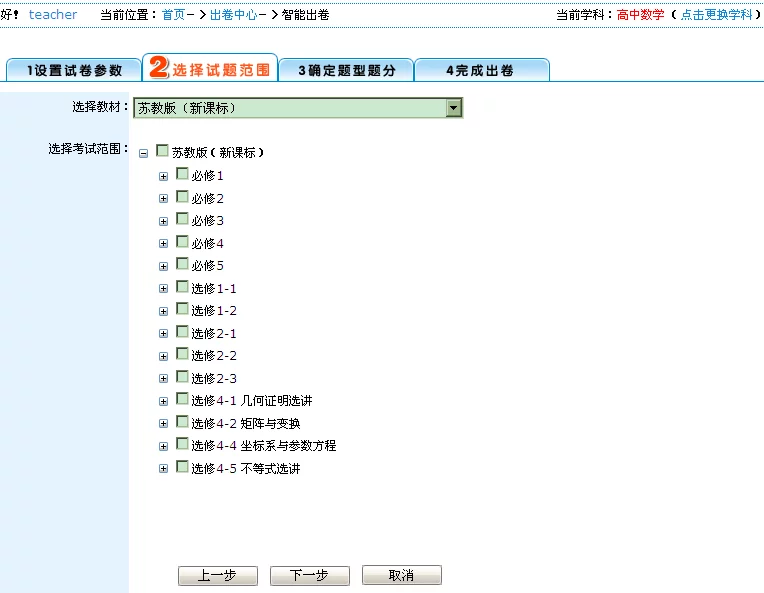Switch to tab 1设置试卷参数
Image resolution: width=764 pixels, height=593 pixels.
(74, 70)
